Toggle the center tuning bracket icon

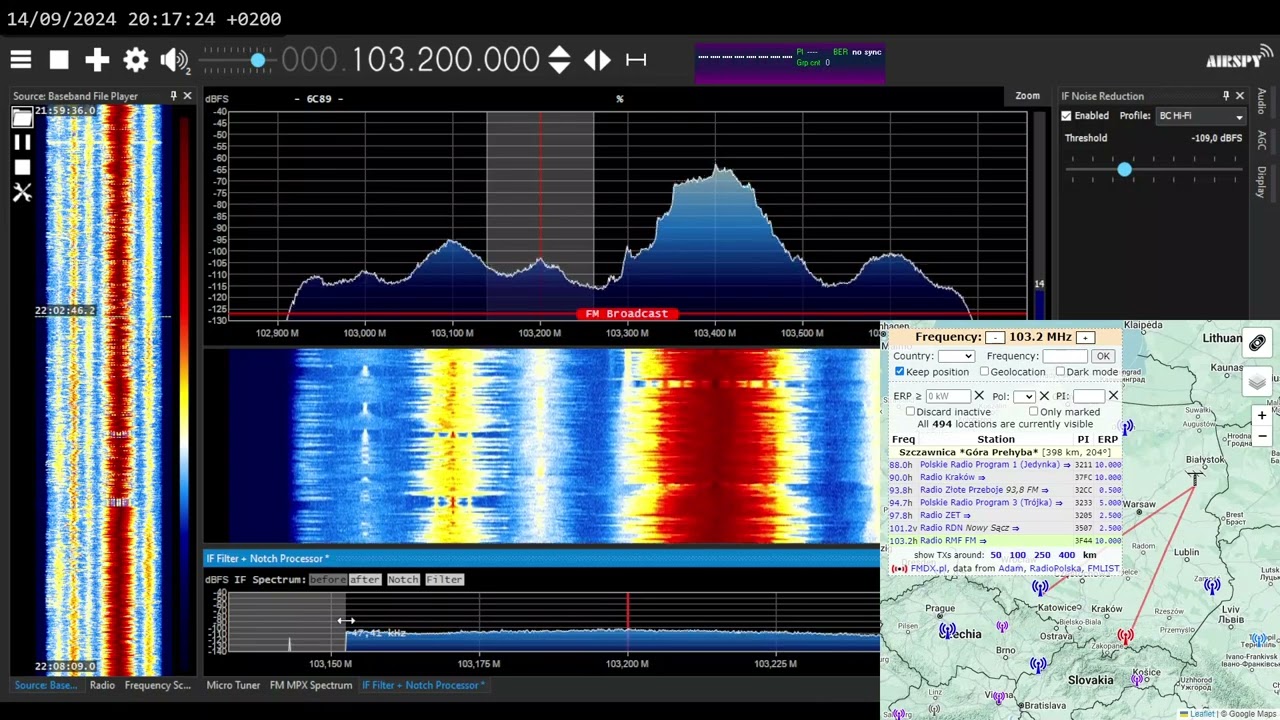[636, 60]
